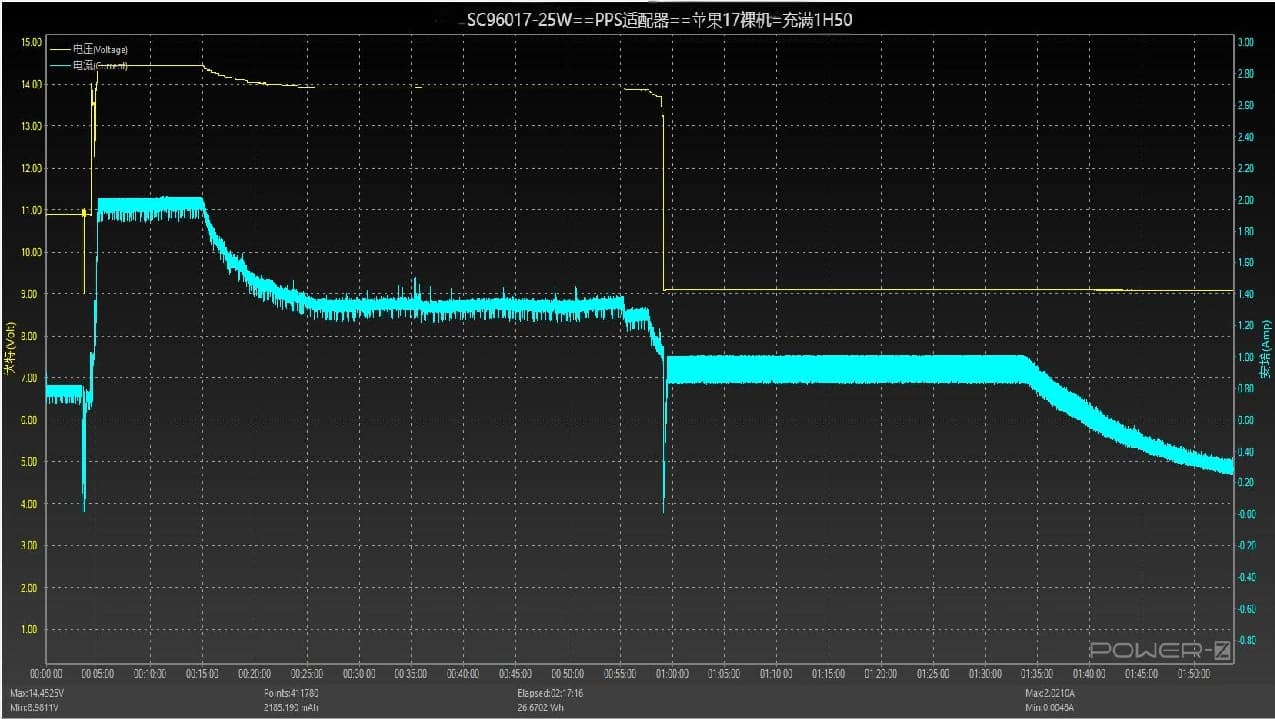Click the 01:35:00 time axis label
1275x719 pixels.
(1039, 674)
